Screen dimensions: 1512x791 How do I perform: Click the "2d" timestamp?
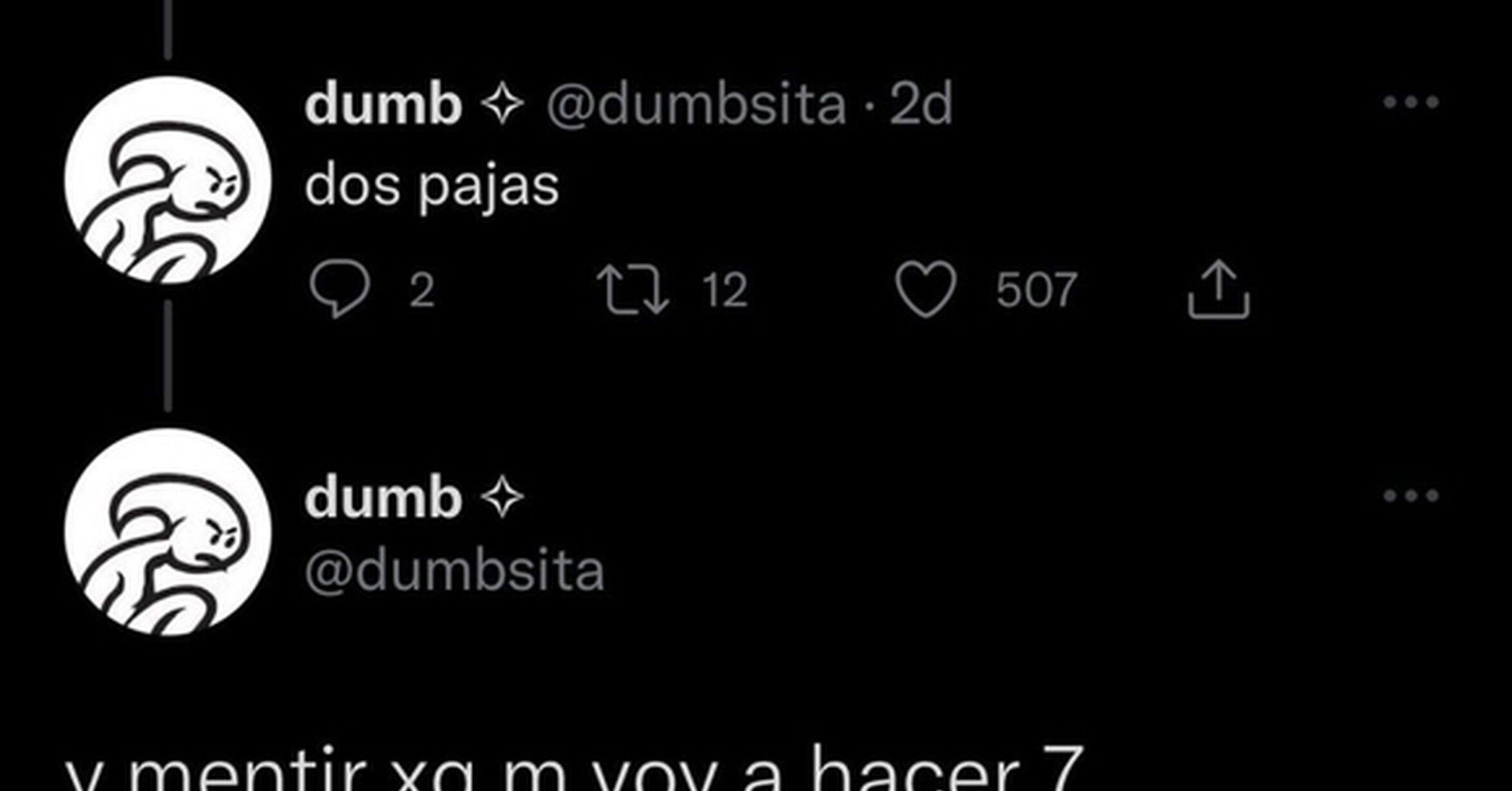(x=921, y=105)
